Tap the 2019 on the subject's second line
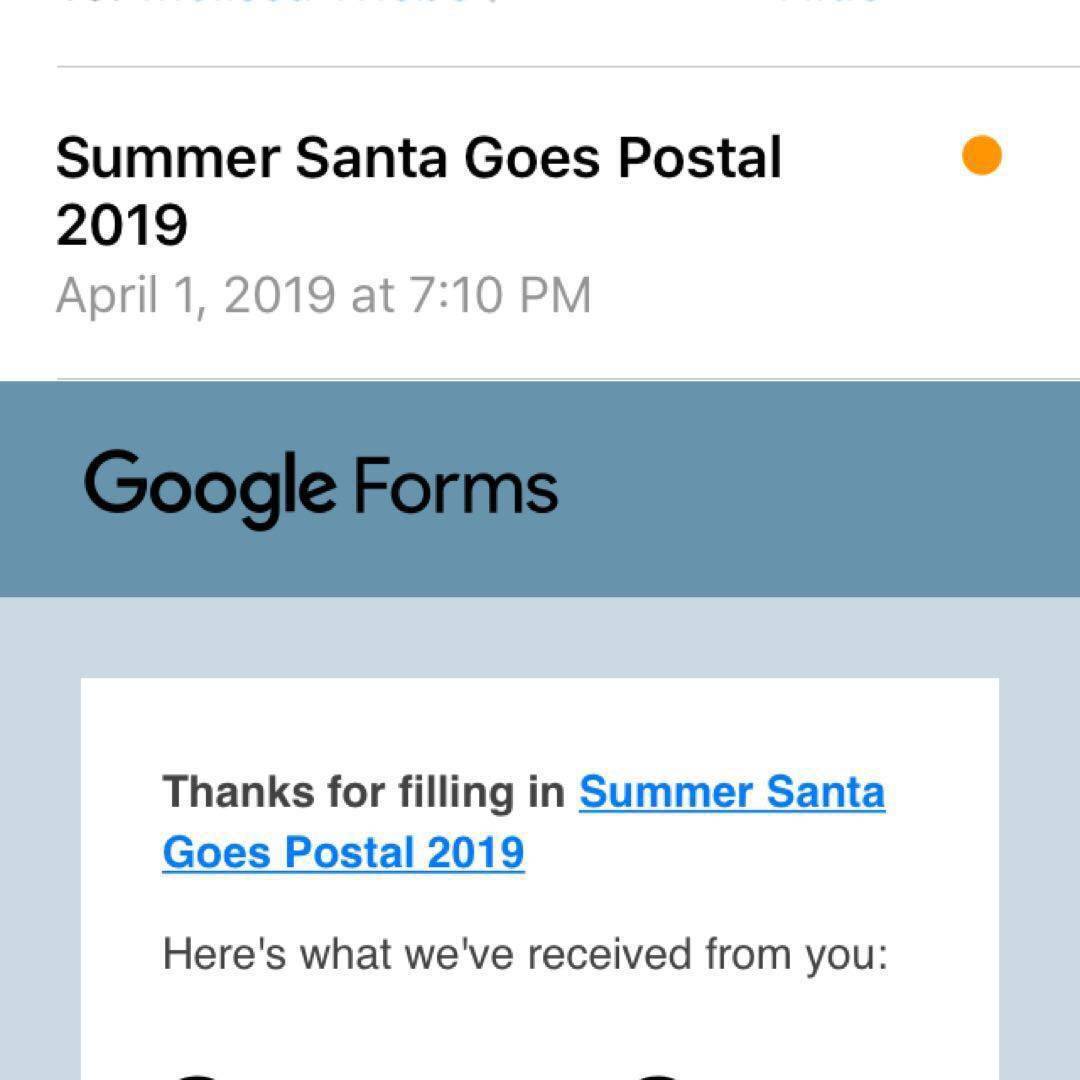1080x1080 pixels. coord(121,225)
